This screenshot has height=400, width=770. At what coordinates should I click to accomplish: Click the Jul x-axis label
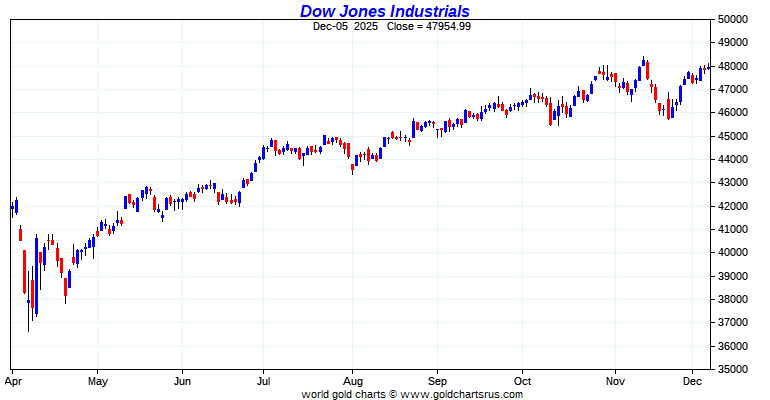[264, 382]
